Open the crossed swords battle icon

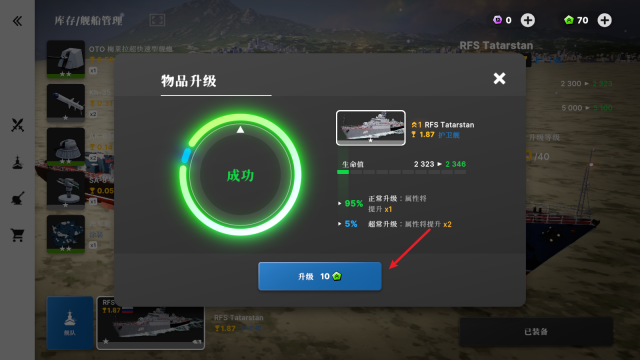point(17,125)
